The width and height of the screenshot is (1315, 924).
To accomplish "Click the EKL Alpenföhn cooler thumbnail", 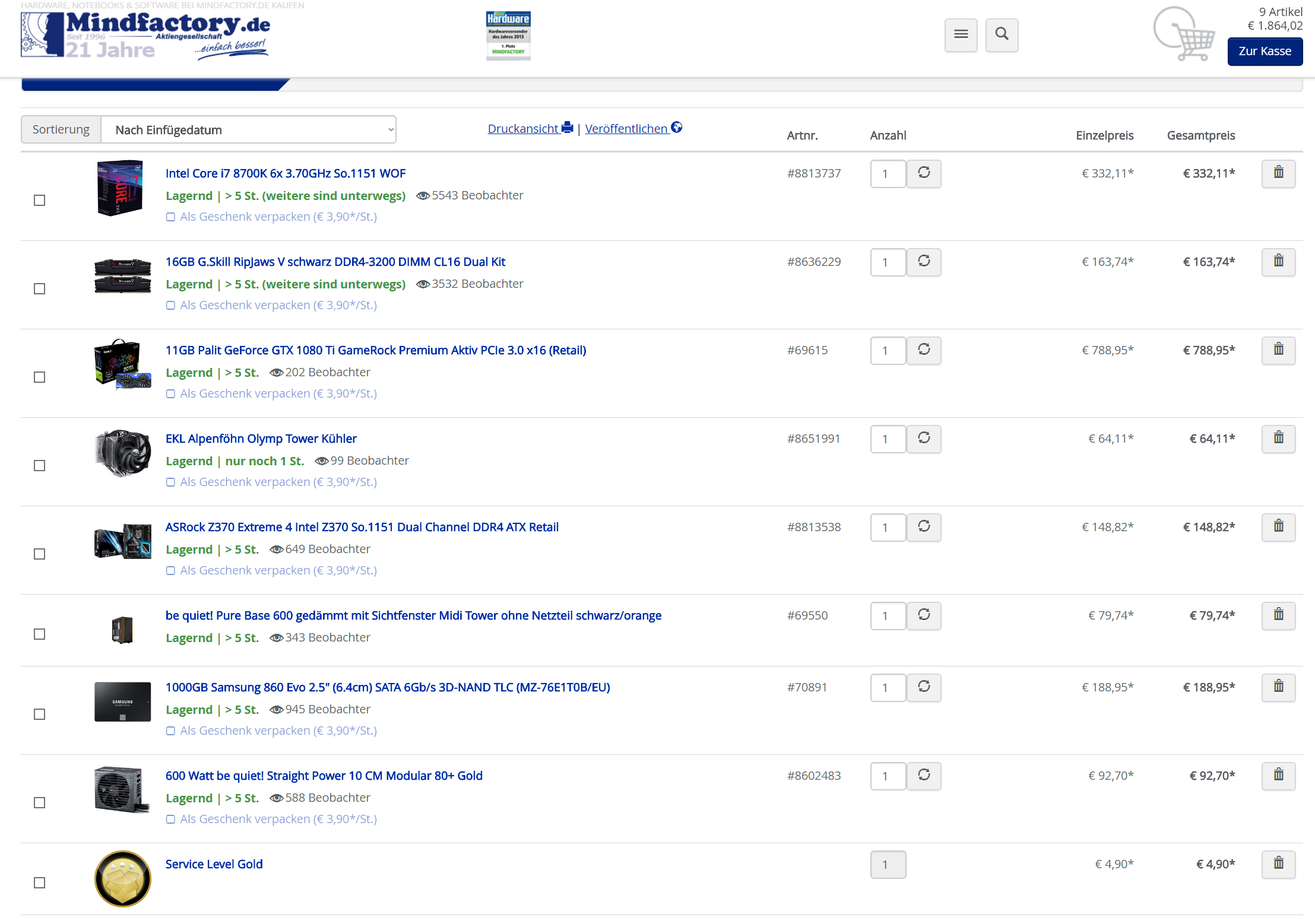I will click(x=123, y=453).
